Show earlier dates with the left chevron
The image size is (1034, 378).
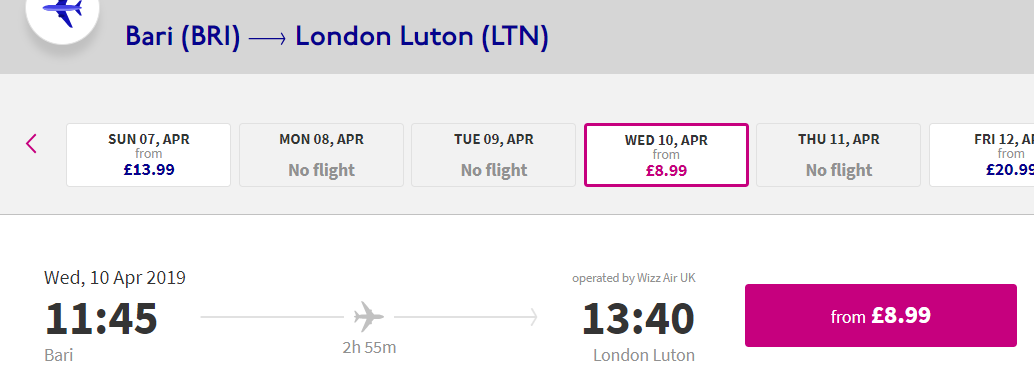(x=31, y=143)
